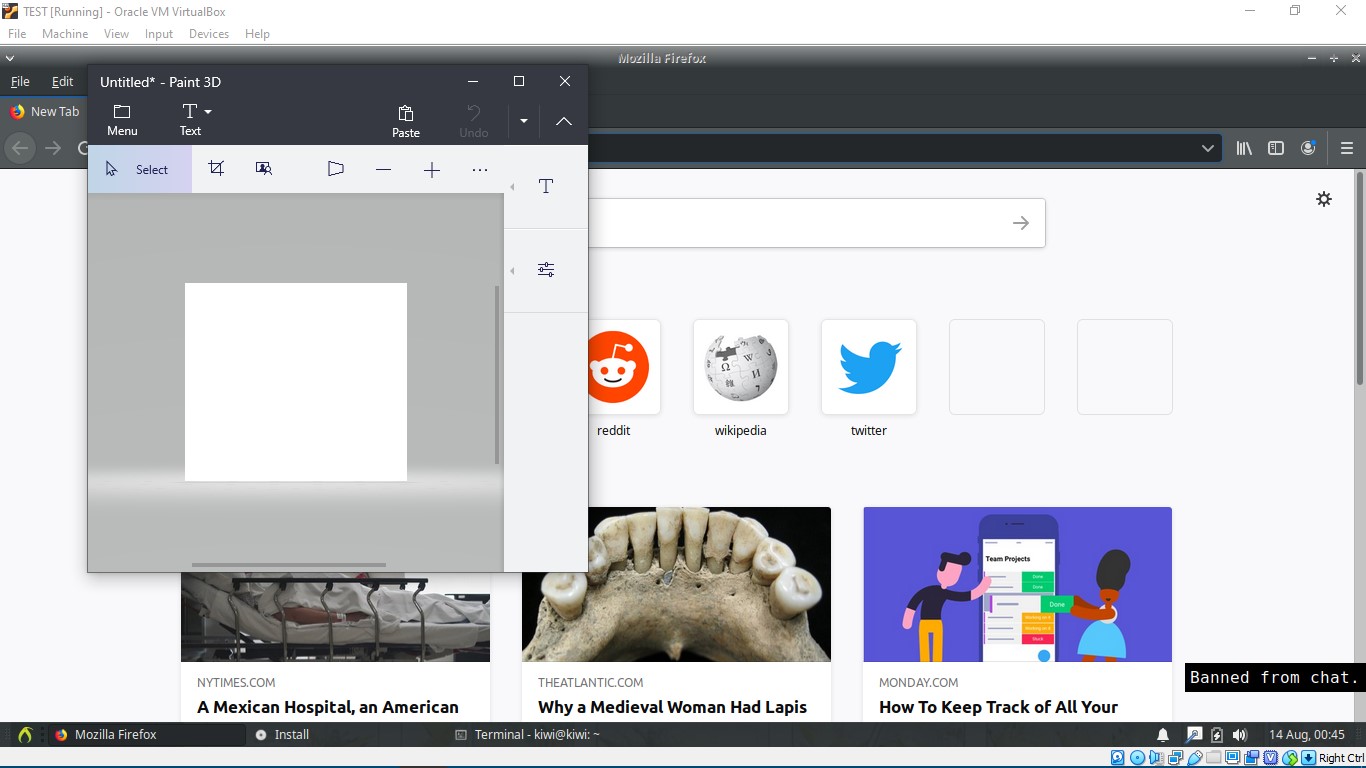The image size is (1366, 768).
Task: Zoom out with the minus icon
Action: pyautogui.click(x=383, y=170)
